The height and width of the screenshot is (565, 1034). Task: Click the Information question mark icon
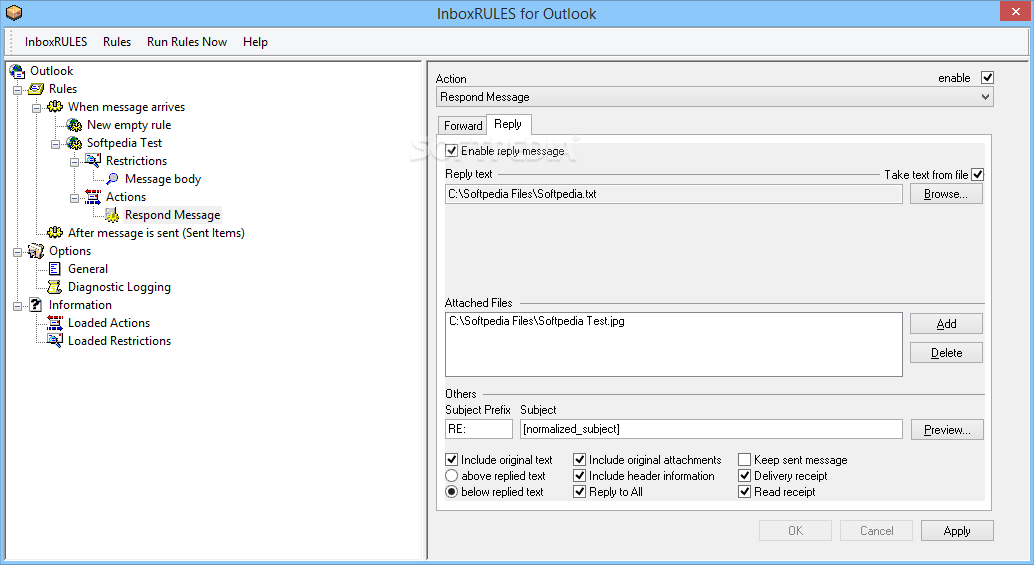pos(36,305)
